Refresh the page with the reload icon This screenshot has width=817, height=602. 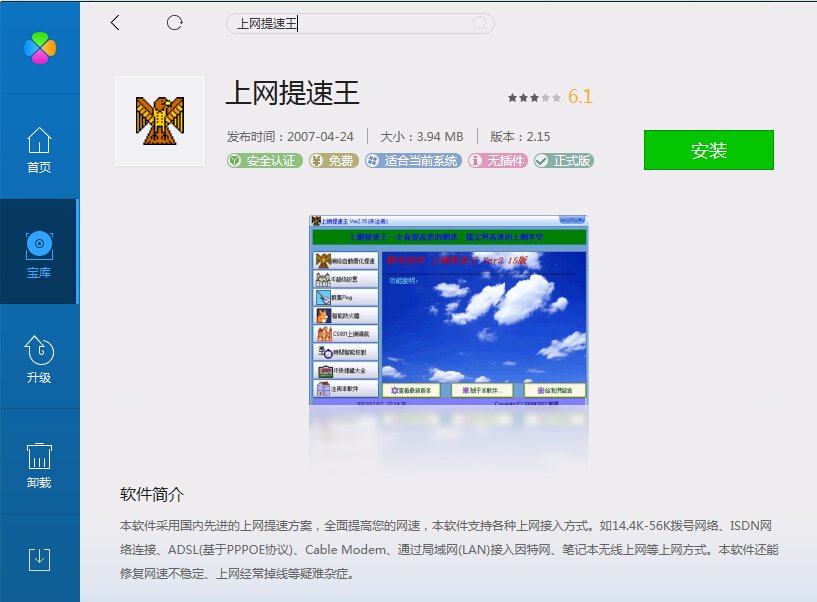(176, 21)
